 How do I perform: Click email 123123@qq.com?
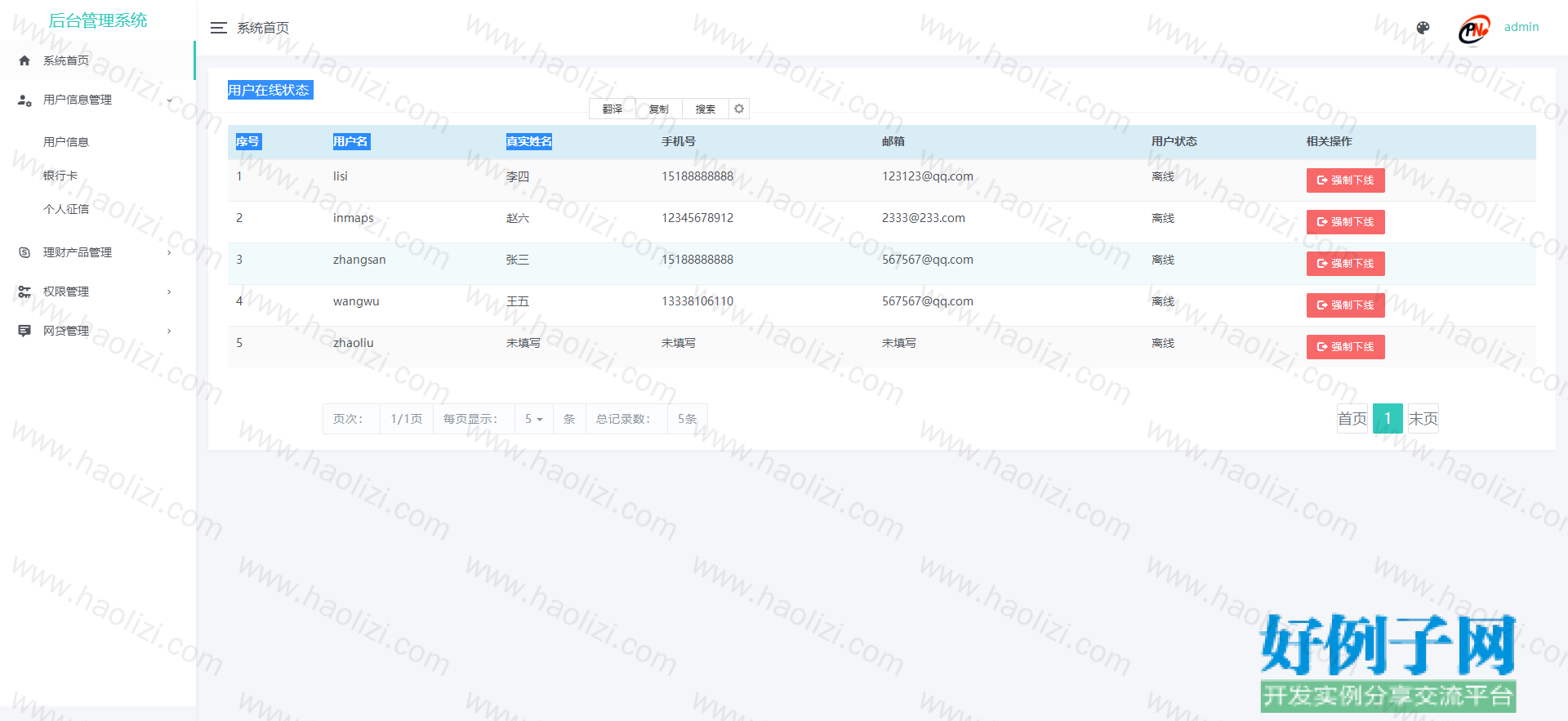928,176
